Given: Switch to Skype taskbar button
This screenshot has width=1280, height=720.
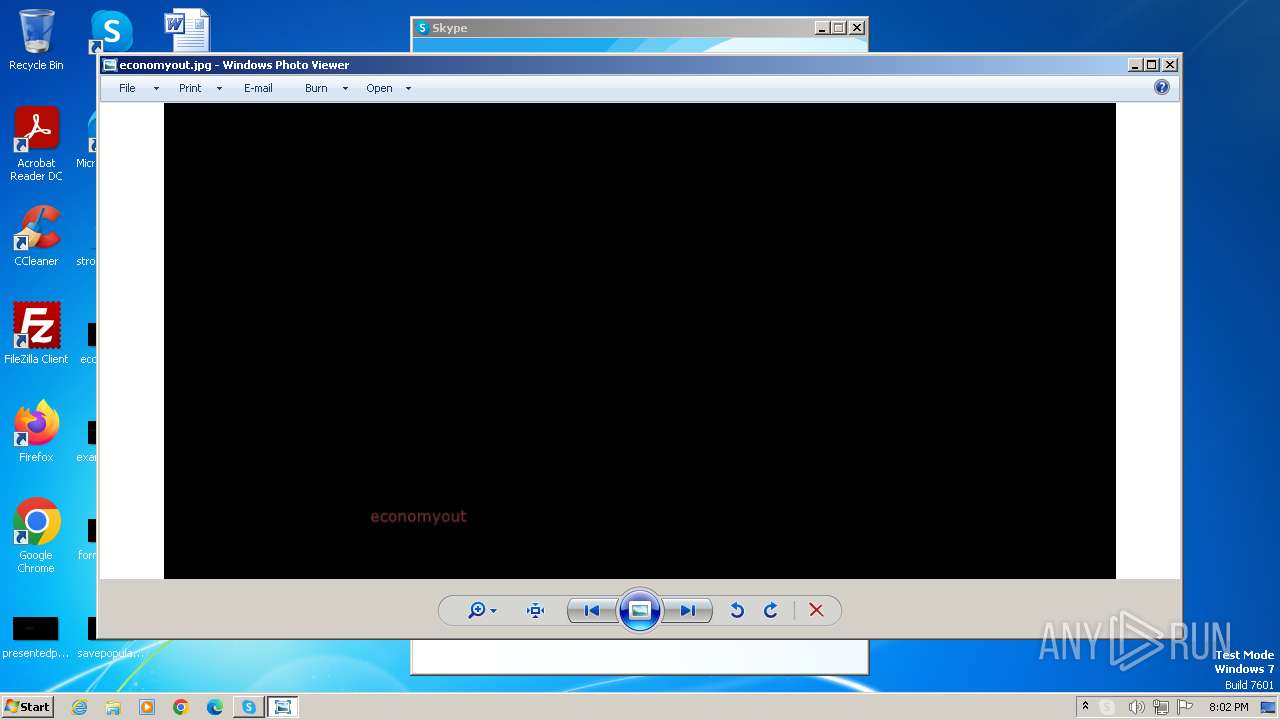Looking at the screenshot, I should [x=248, y=707].
